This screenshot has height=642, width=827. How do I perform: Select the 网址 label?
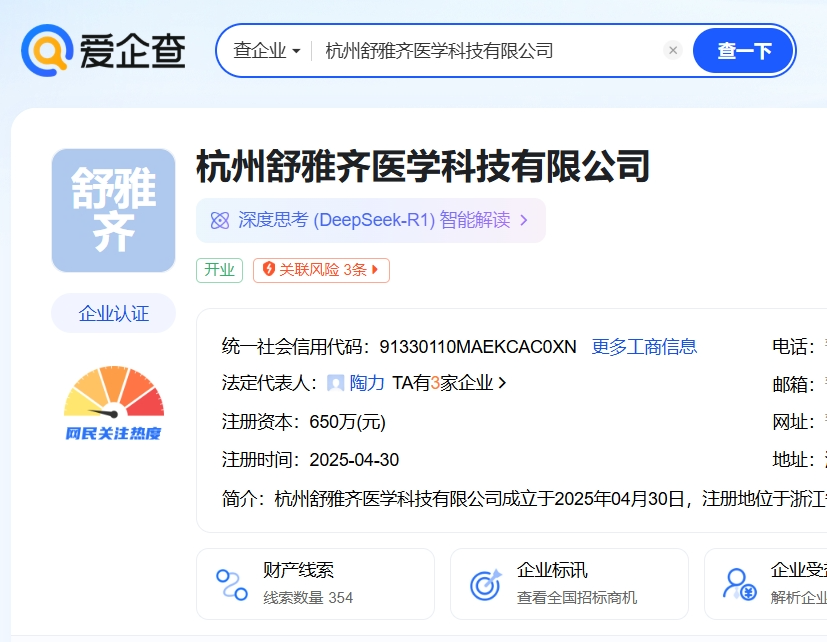tap(793, 422)
